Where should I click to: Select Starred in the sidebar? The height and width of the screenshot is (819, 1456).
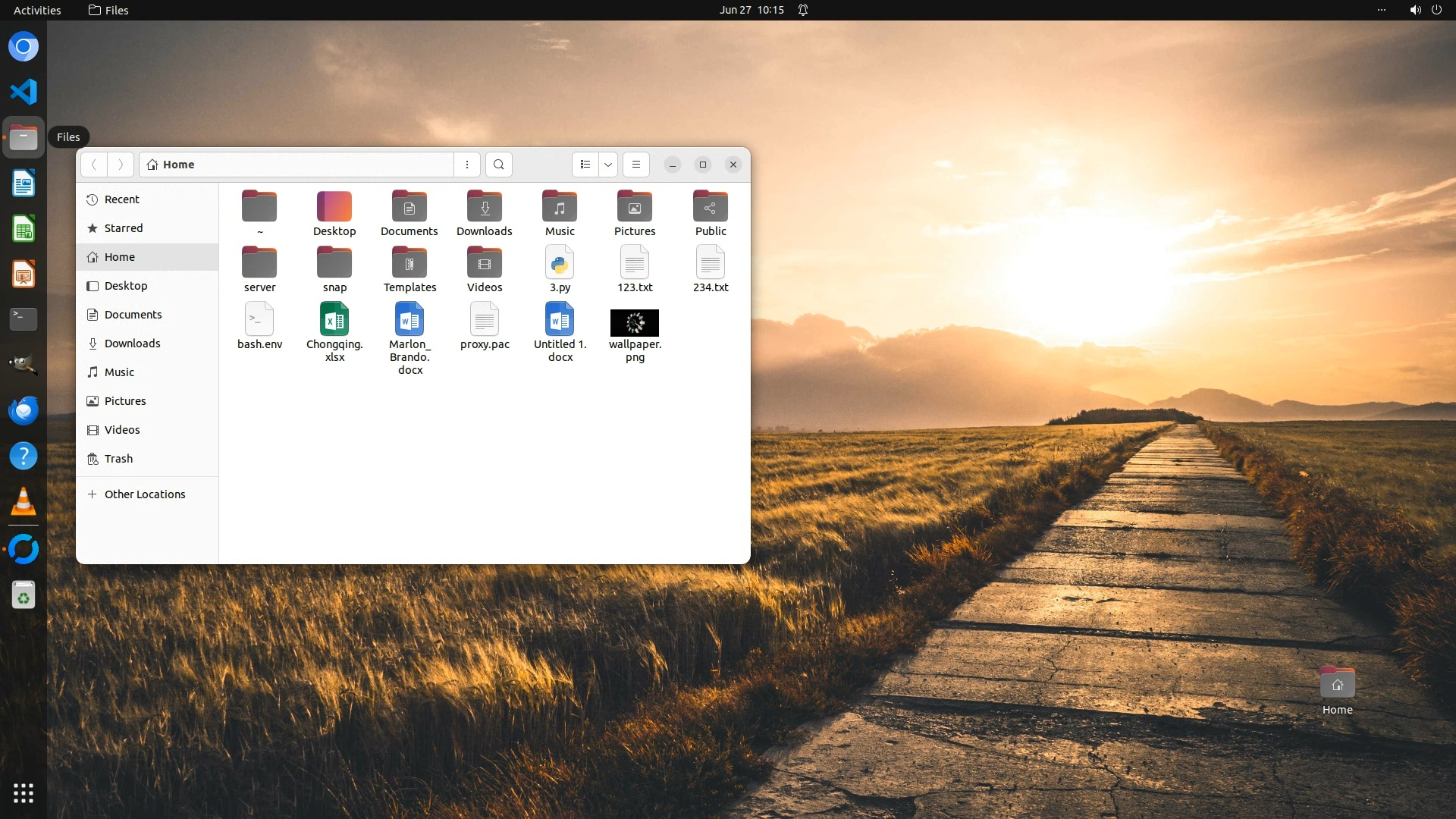[123, 228]
